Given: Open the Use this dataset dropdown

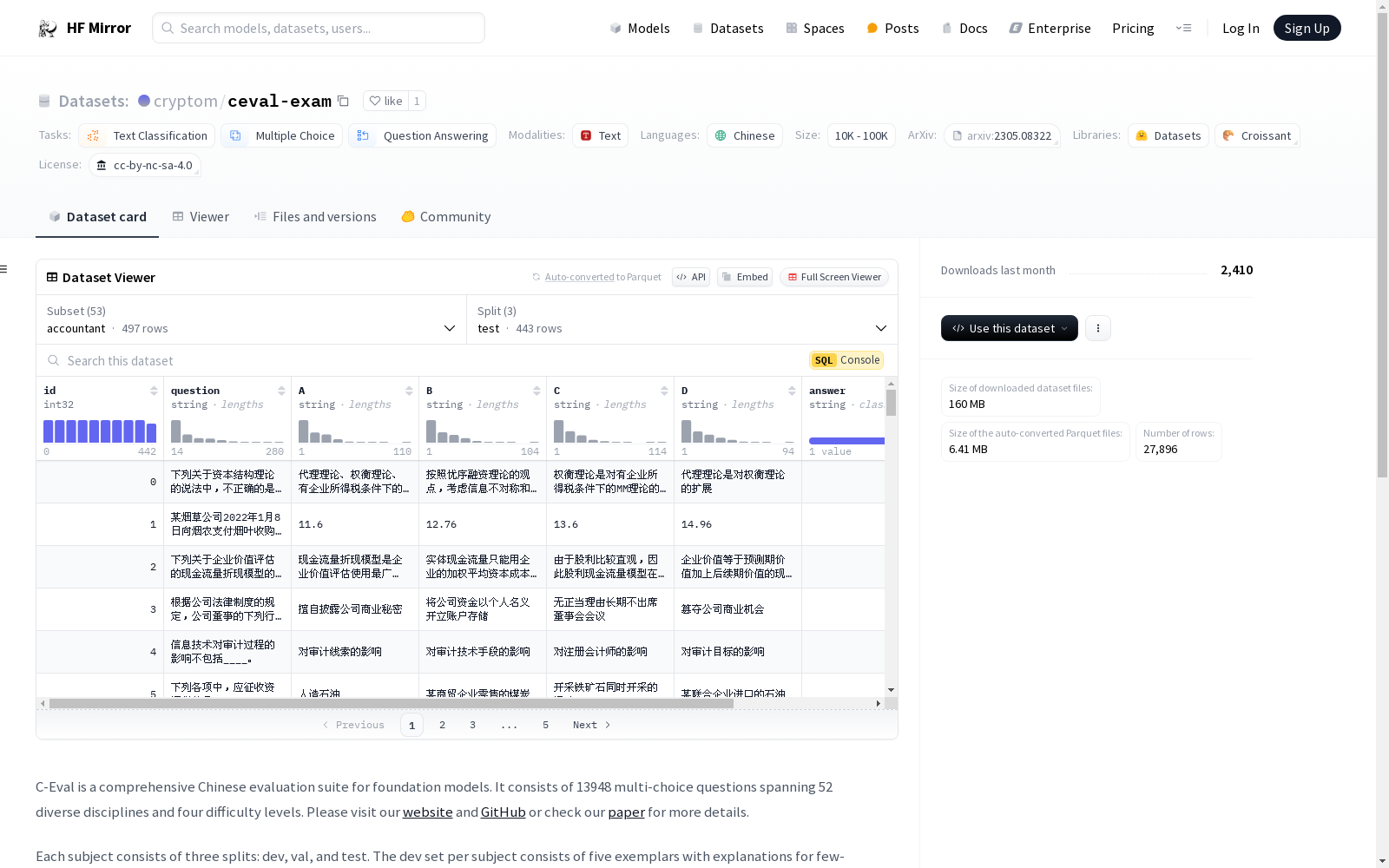Looking at the screenshot, I should pyautogui.click(x=1010, y=328).
